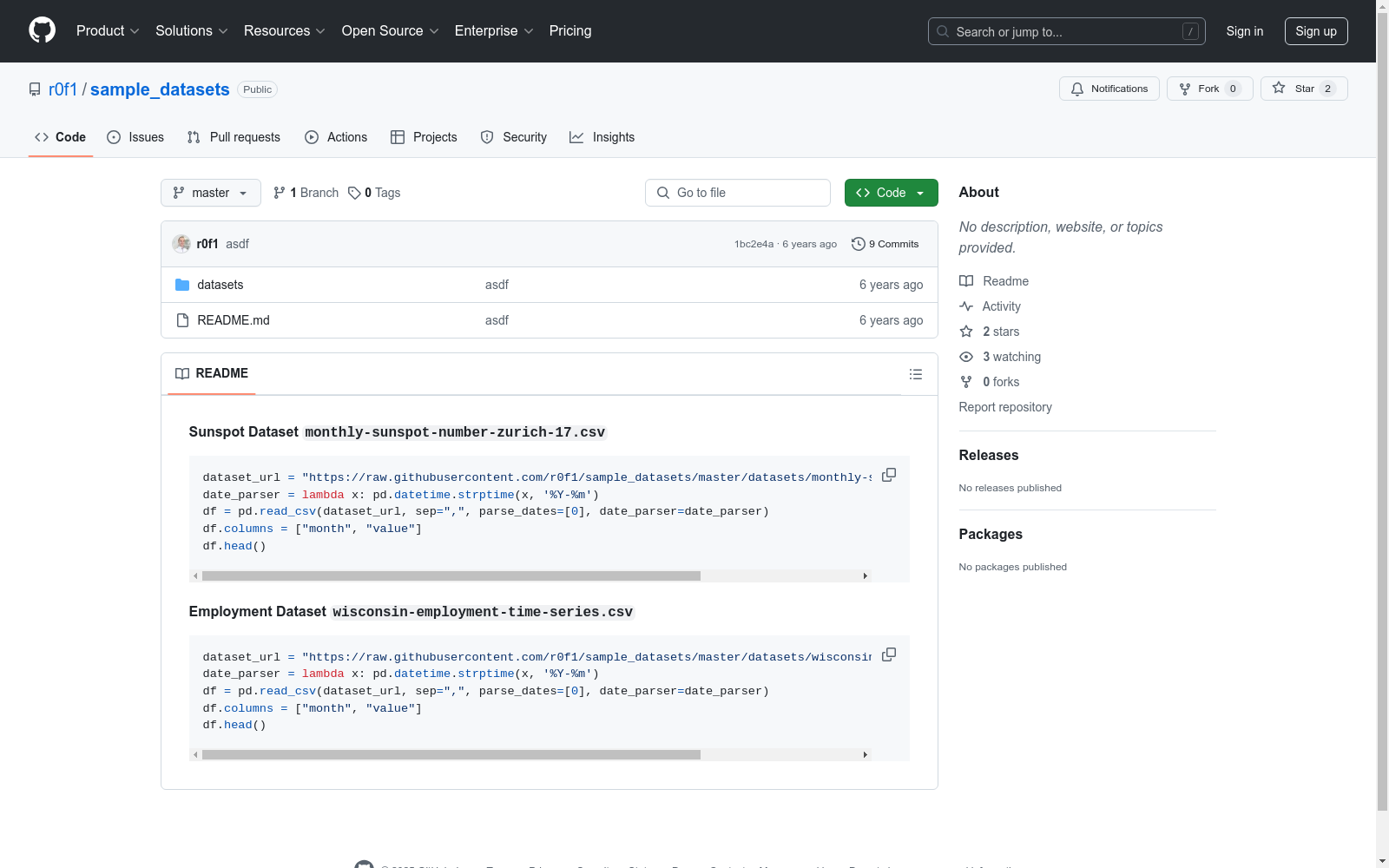Go to the Pricing page

(x=570, y=31)
